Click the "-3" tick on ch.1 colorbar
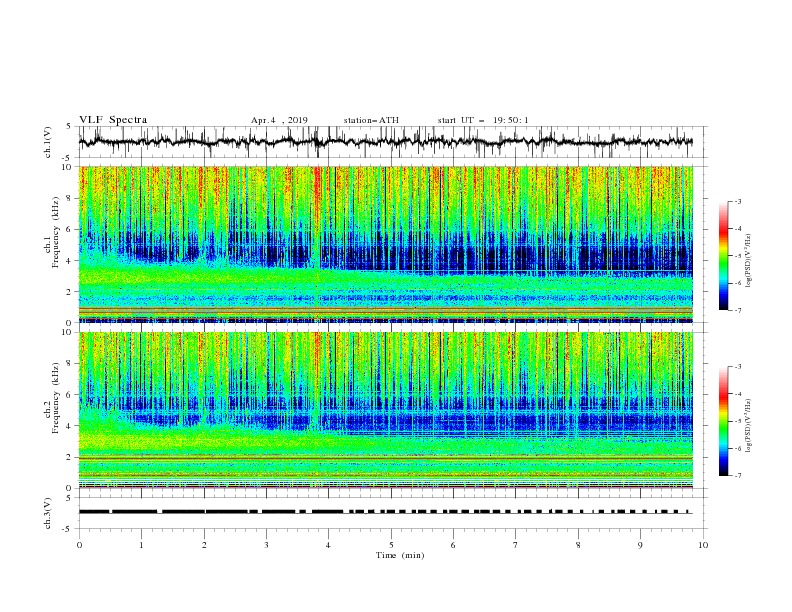792x612 pixels. [x=737, y=201]
